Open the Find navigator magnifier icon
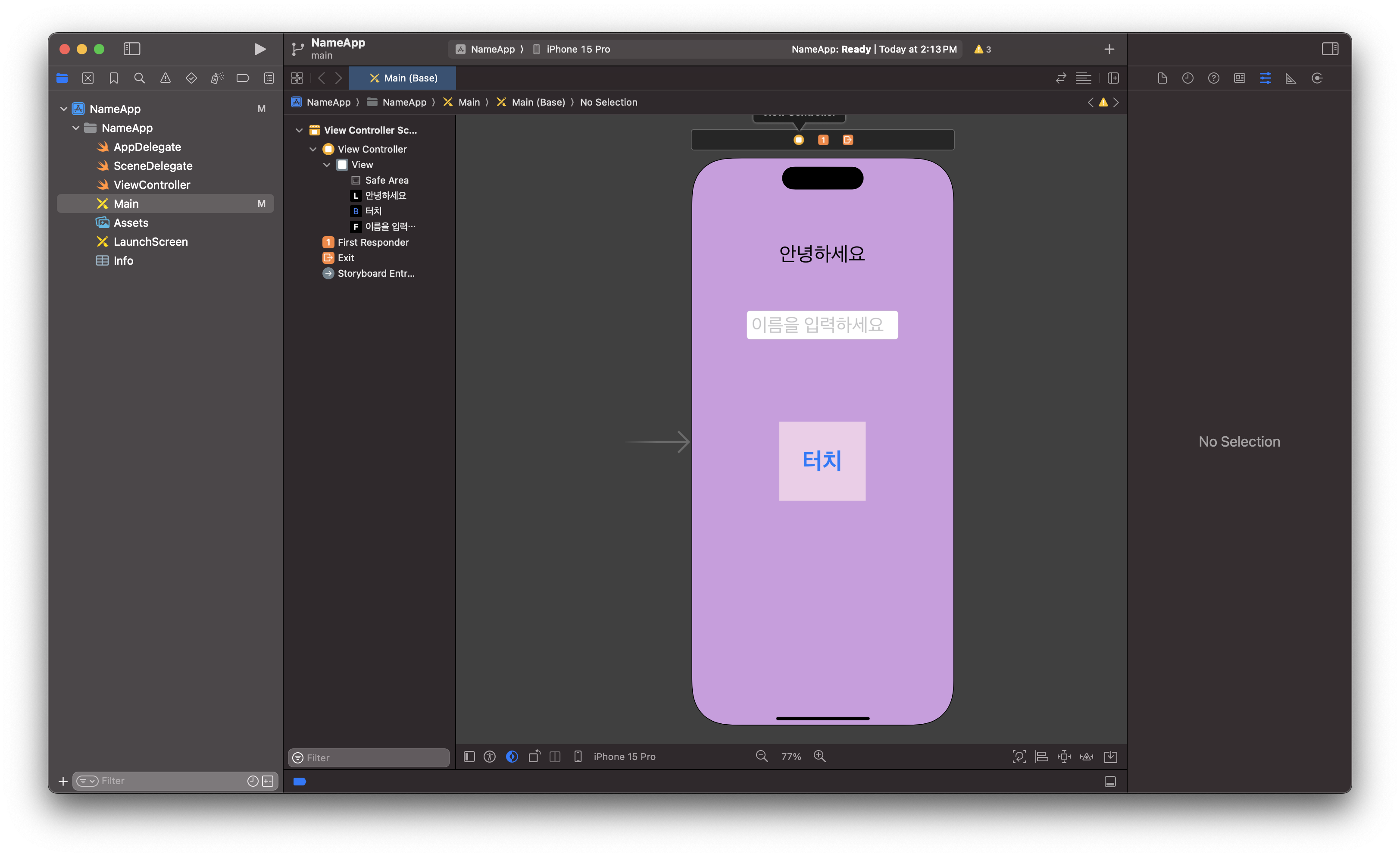The height and width of the screenshot is (857, 1400). click(139, 78)
